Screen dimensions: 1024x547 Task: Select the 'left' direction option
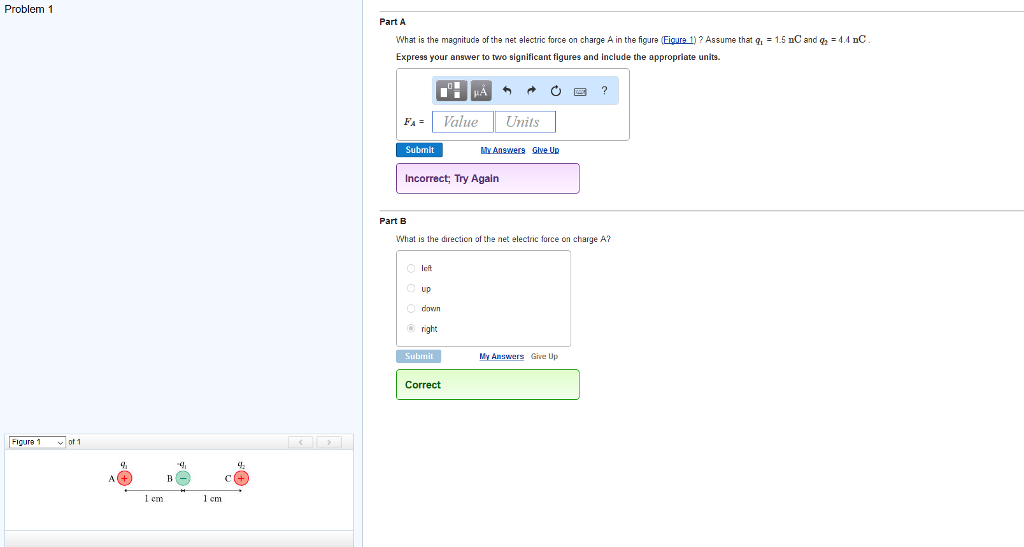(x=411, y=268)
